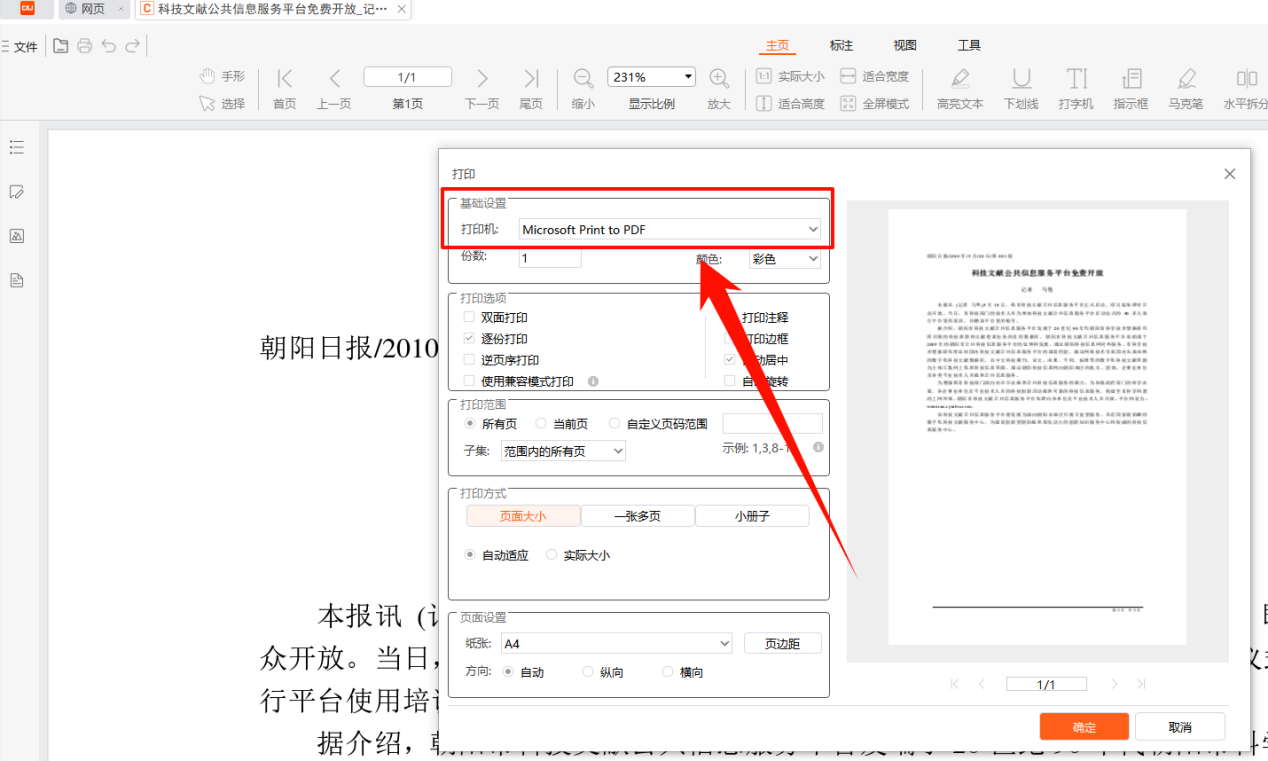The image size is (1268, 761).
Task: Click the zoom in (放大) magnifier icon
Action: 718,78
